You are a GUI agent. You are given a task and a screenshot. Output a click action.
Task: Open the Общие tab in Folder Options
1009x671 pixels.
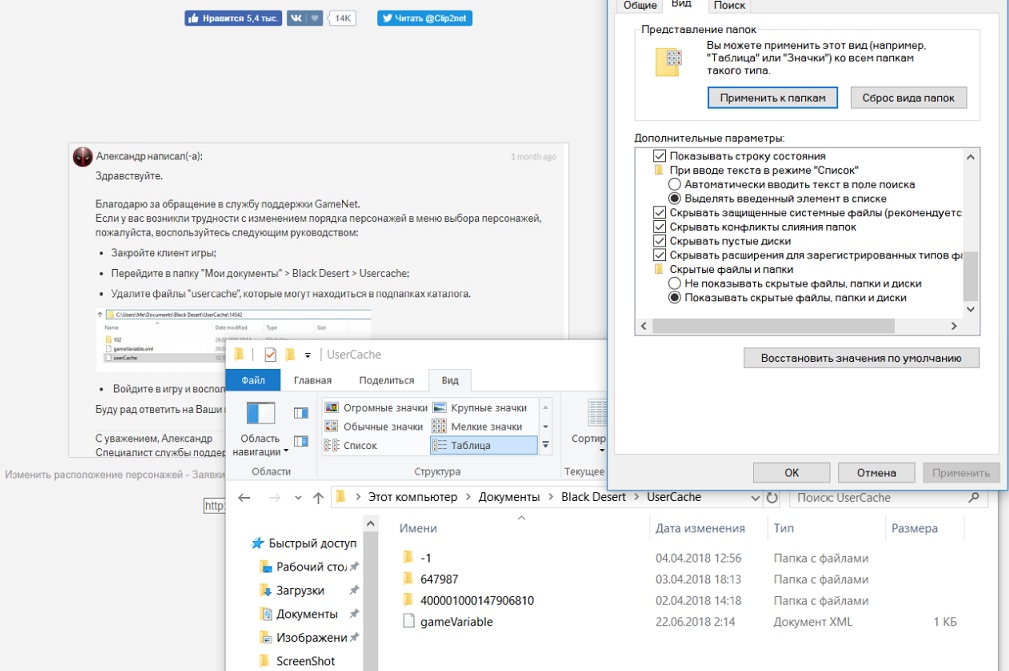640,6
